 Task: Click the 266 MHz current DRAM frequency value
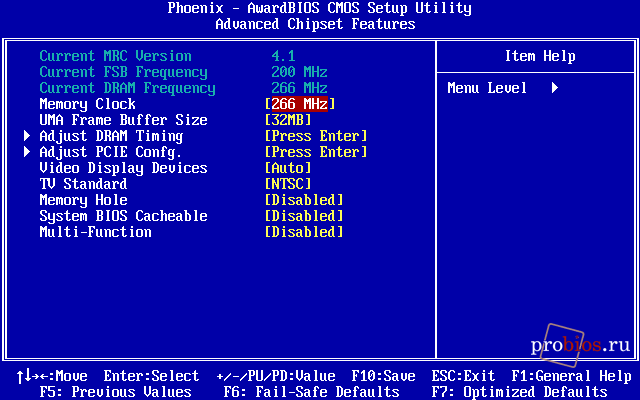tap(299, 88)
